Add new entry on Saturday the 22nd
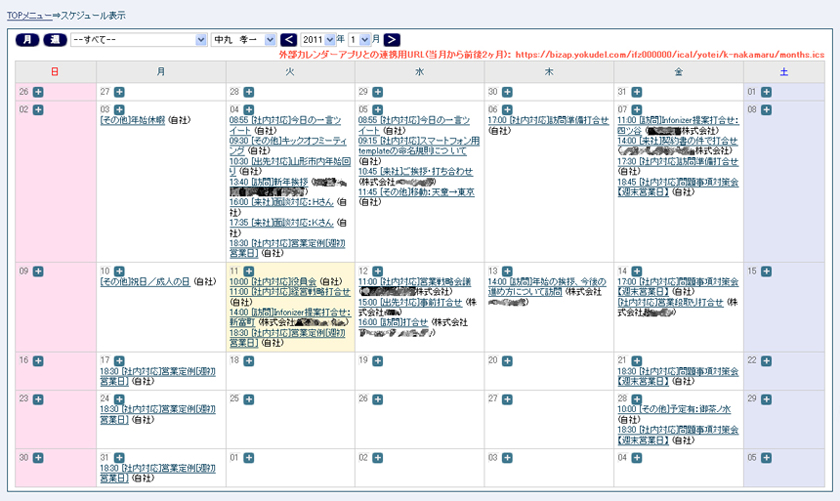 [x=766, y=360]
